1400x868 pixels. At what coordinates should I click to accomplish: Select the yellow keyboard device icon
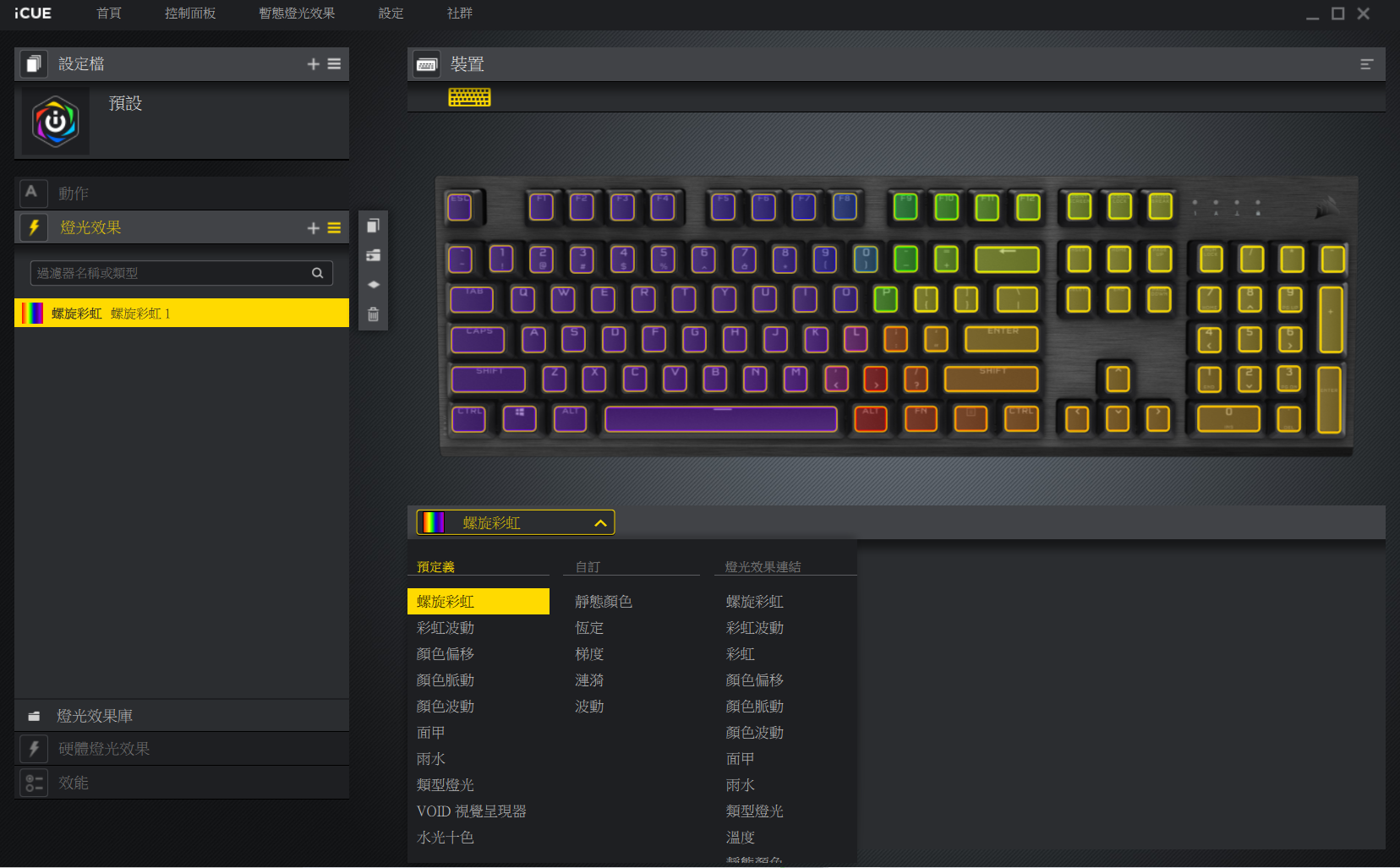469,97
